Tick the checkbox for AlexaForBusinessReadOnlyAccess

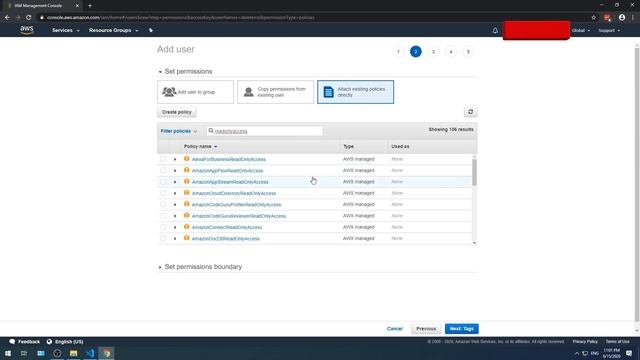163,159
